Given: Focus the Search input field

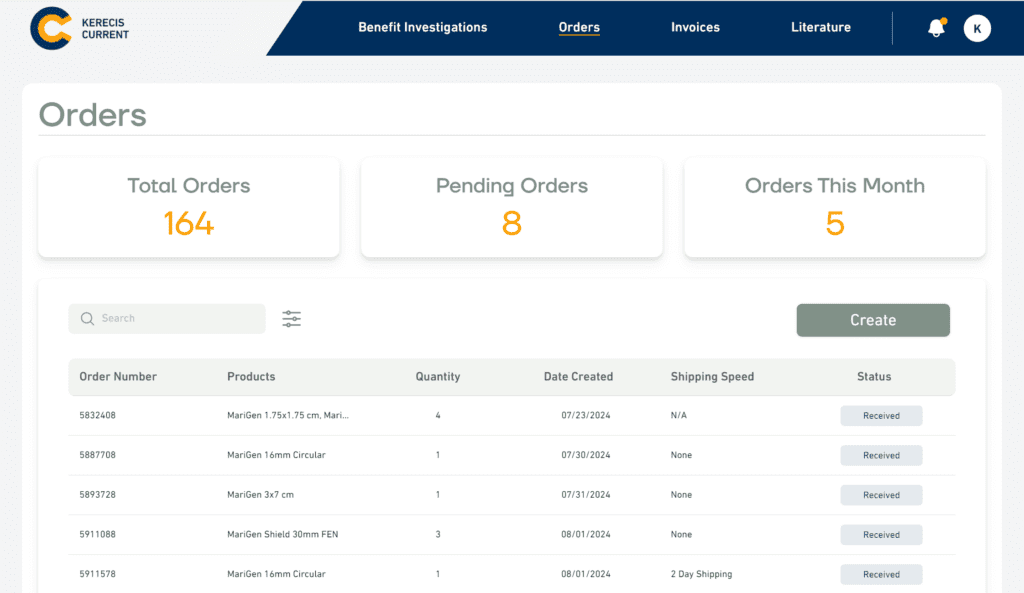Looking at the screenshot, I should click(x=167, y=319).
